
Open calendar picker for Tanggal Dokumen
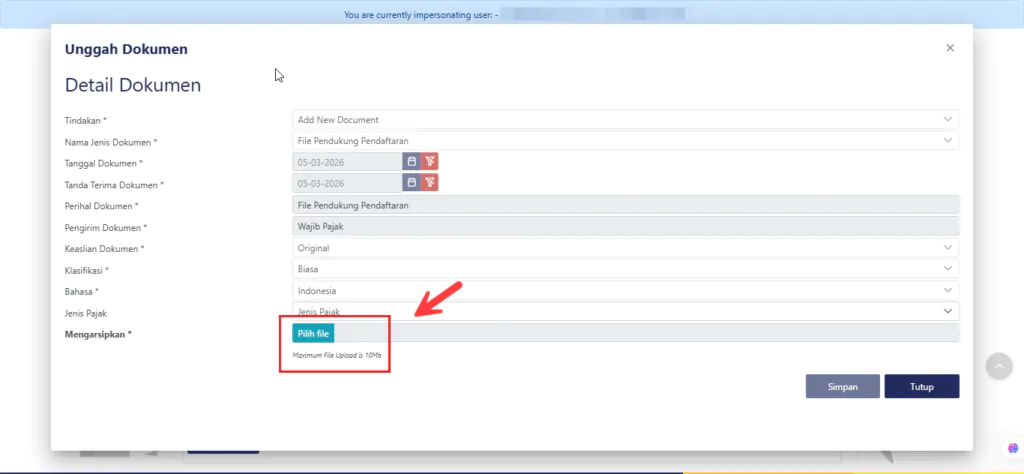point(411,161)
